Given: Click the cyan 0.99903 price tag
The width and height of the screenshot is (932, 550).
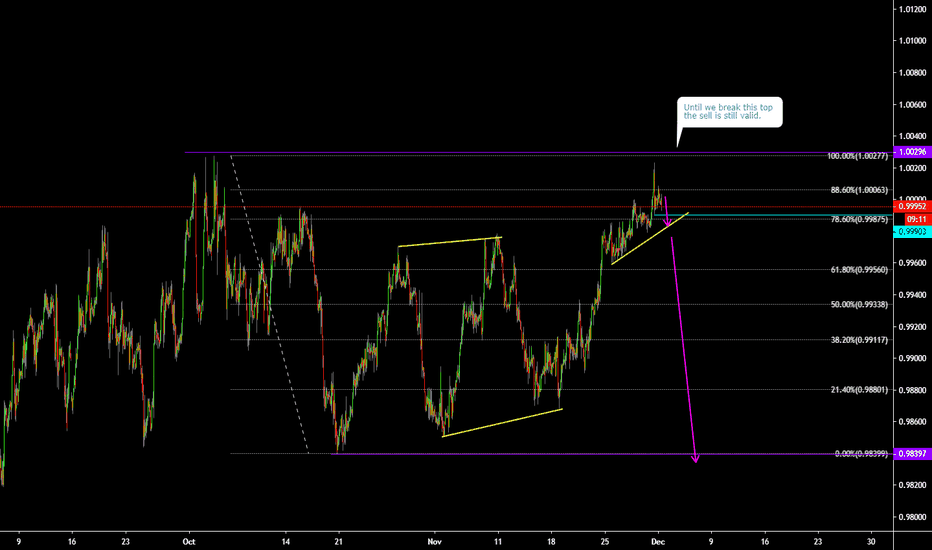Looking at the screenshot, I should click(x=911, y=230).
